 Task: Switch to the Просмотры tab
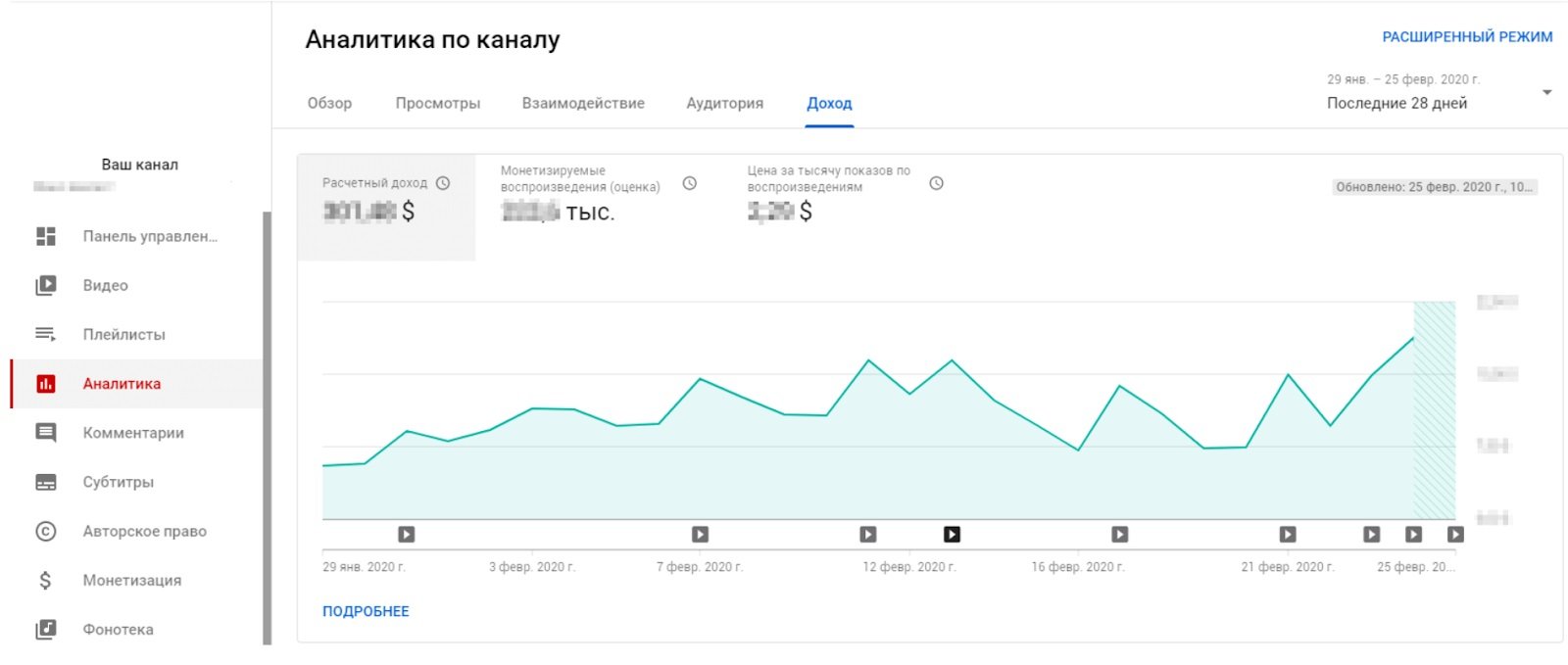pos(438,103)
